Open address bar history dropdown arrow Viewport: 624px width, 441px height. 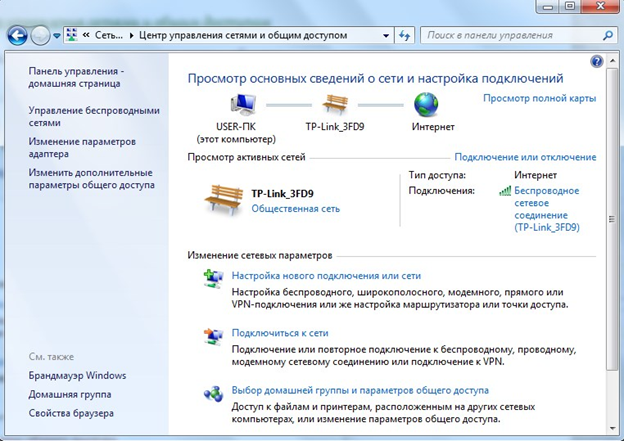click(x=386, y=35)
